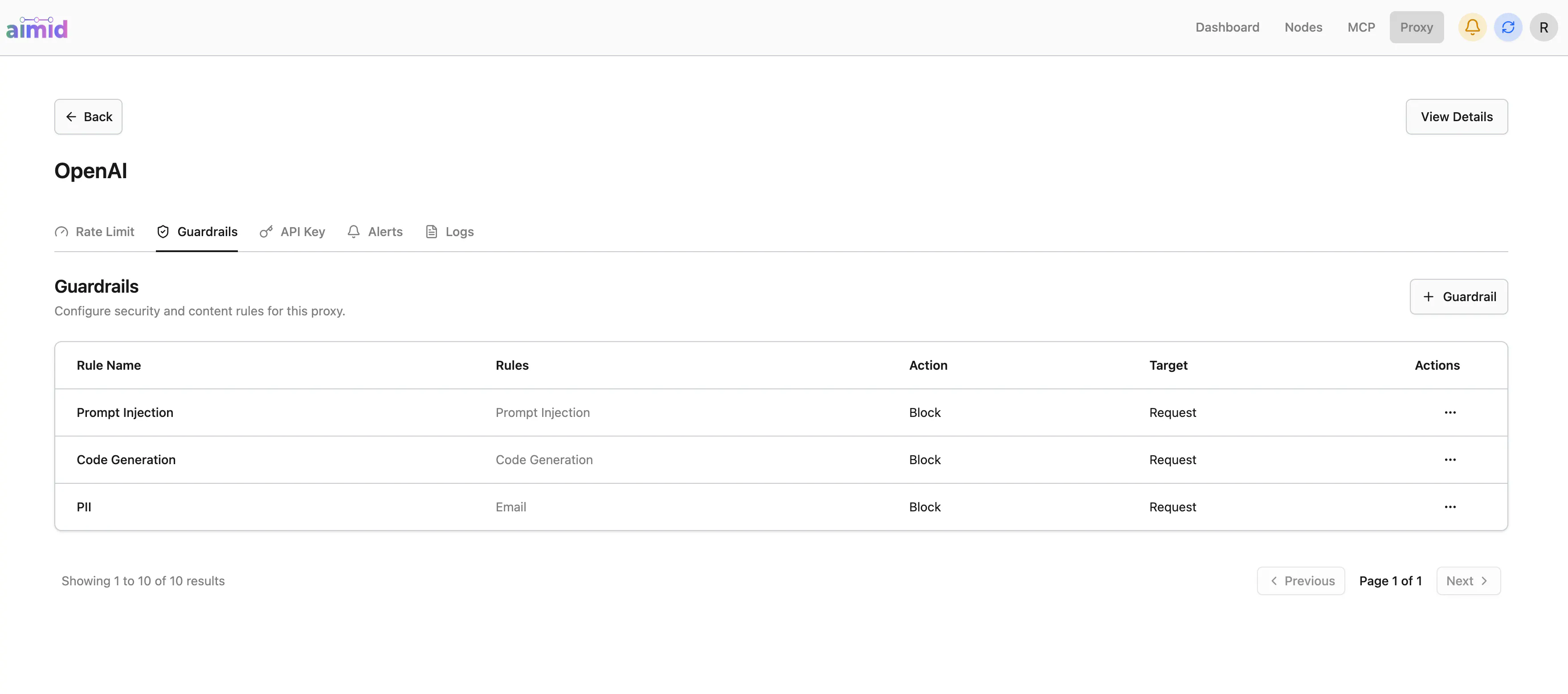
Task: Go to Dashboard in top navigation
Action: [1227, 28]
